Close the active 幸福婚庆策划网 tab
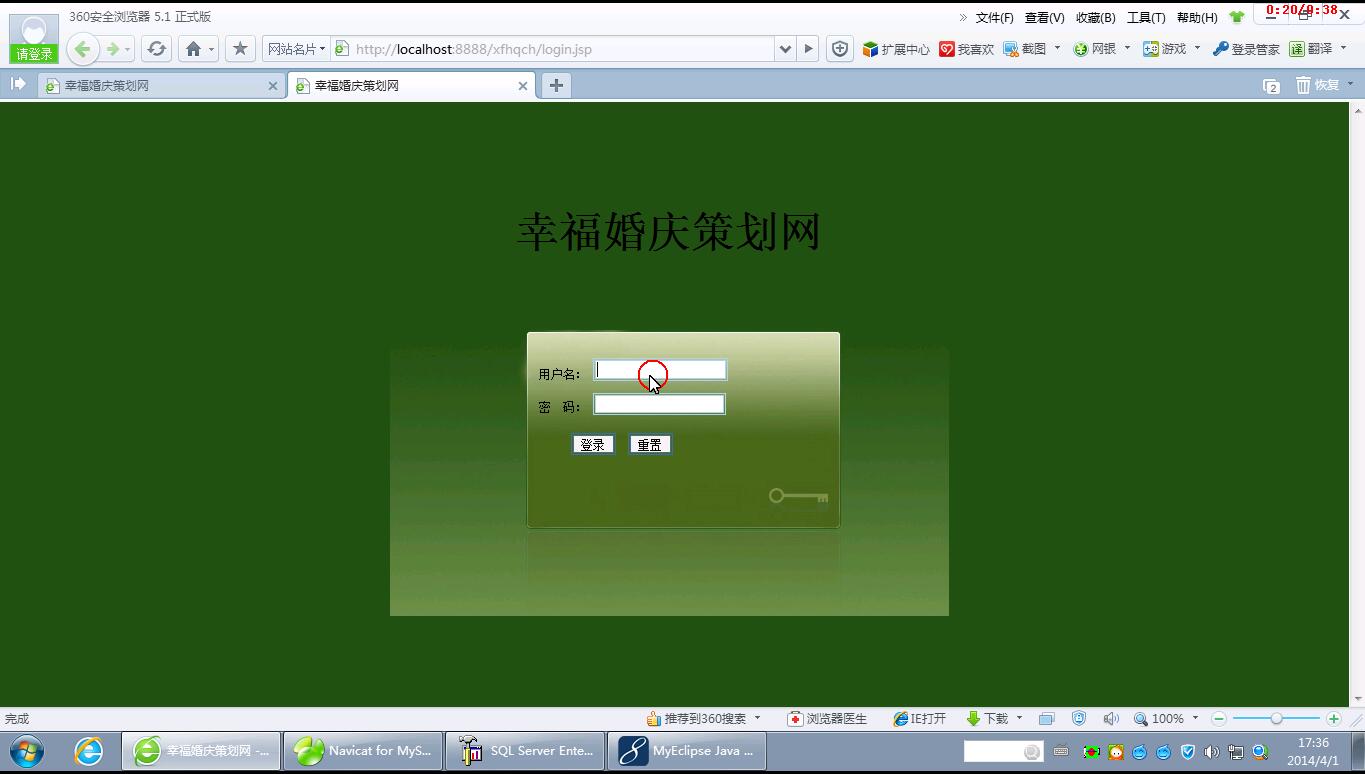Viewport: 1365px width, 774px height. [523, 86]
